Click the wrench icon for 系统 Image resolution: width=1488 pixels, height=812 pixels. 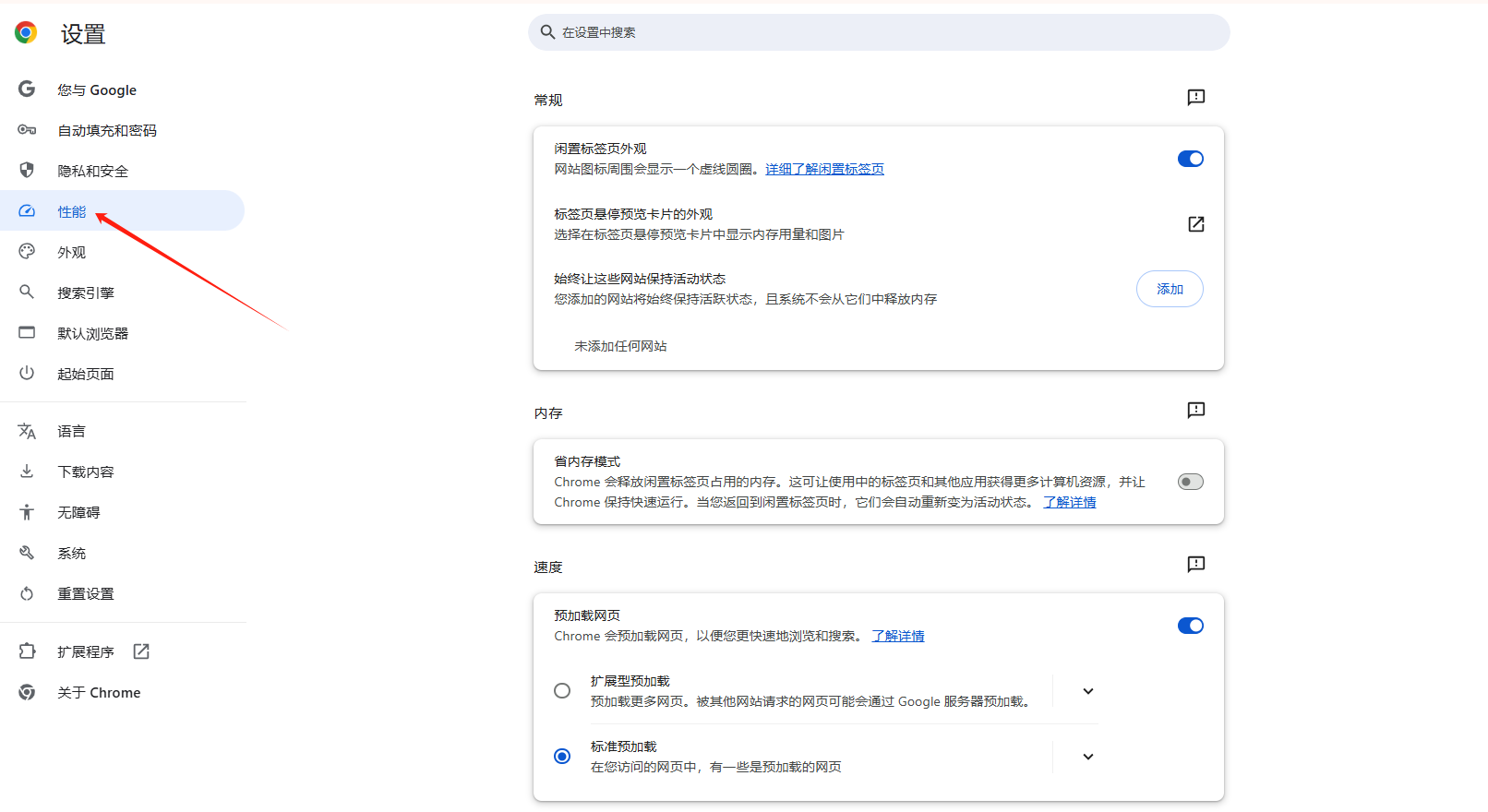tap(27, 553)
